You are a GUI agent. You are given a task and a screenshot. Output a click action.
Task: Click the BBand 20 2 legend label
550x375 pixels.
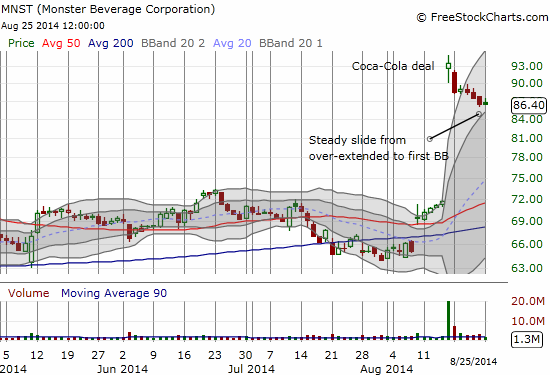173,43
